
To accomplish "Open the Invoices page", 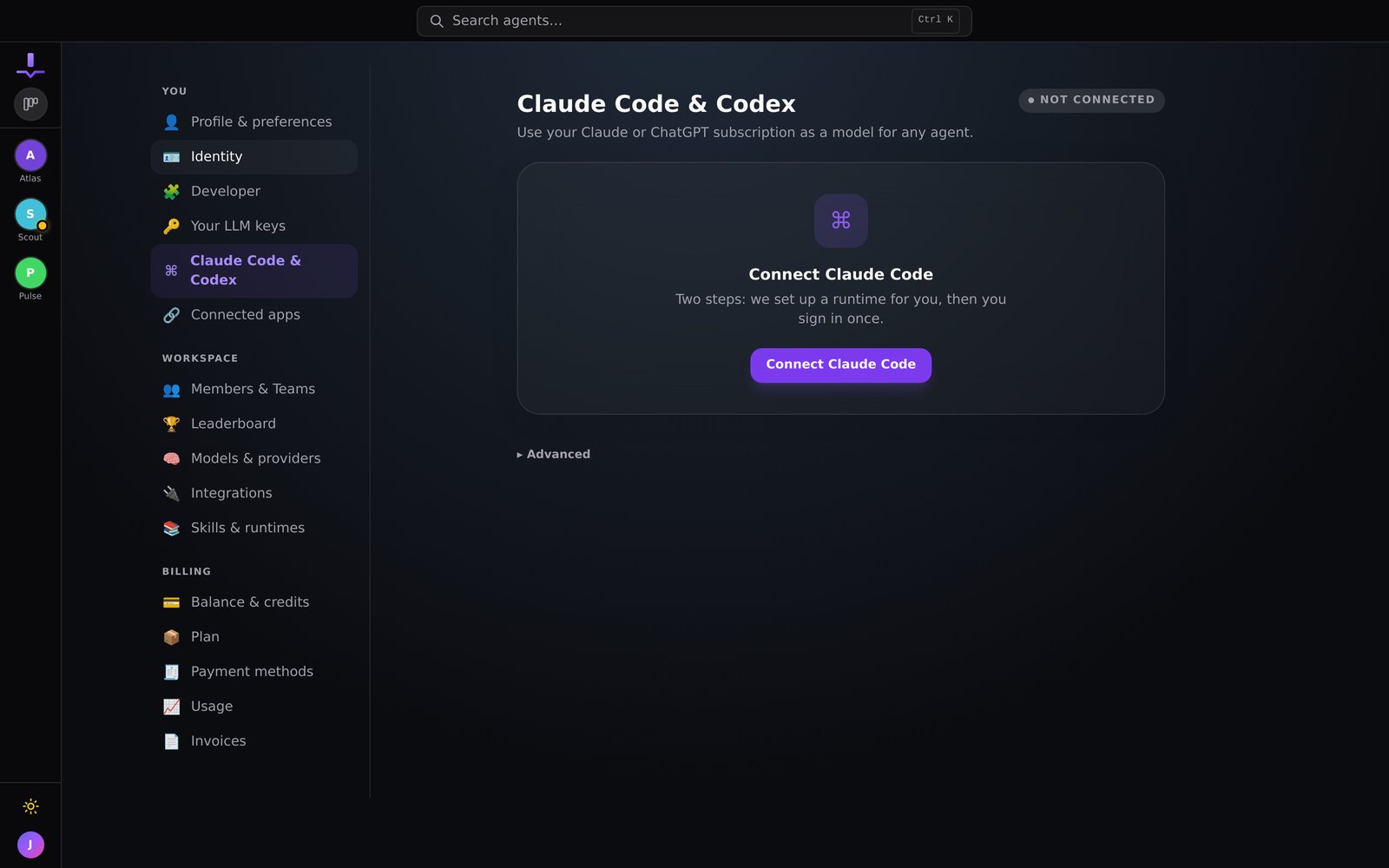I will pos(253,741).
